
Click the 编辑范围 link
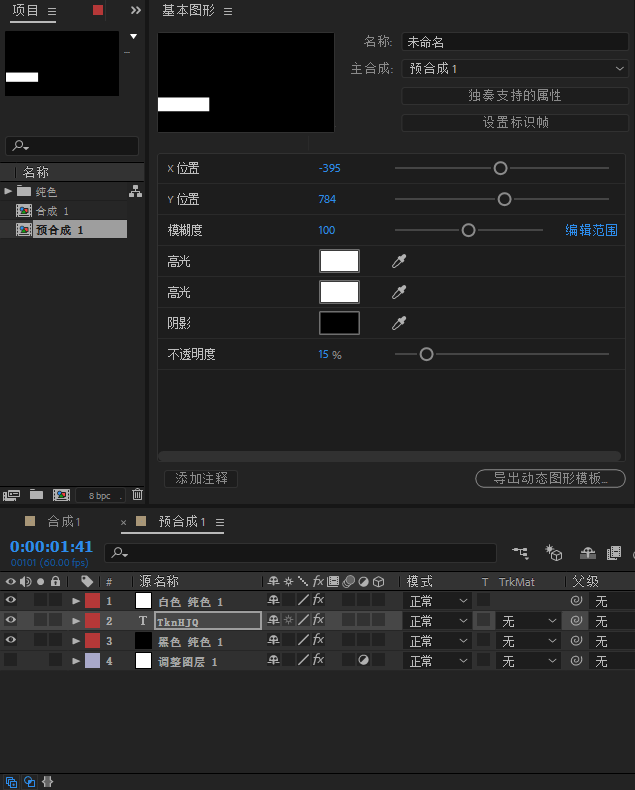591,230
